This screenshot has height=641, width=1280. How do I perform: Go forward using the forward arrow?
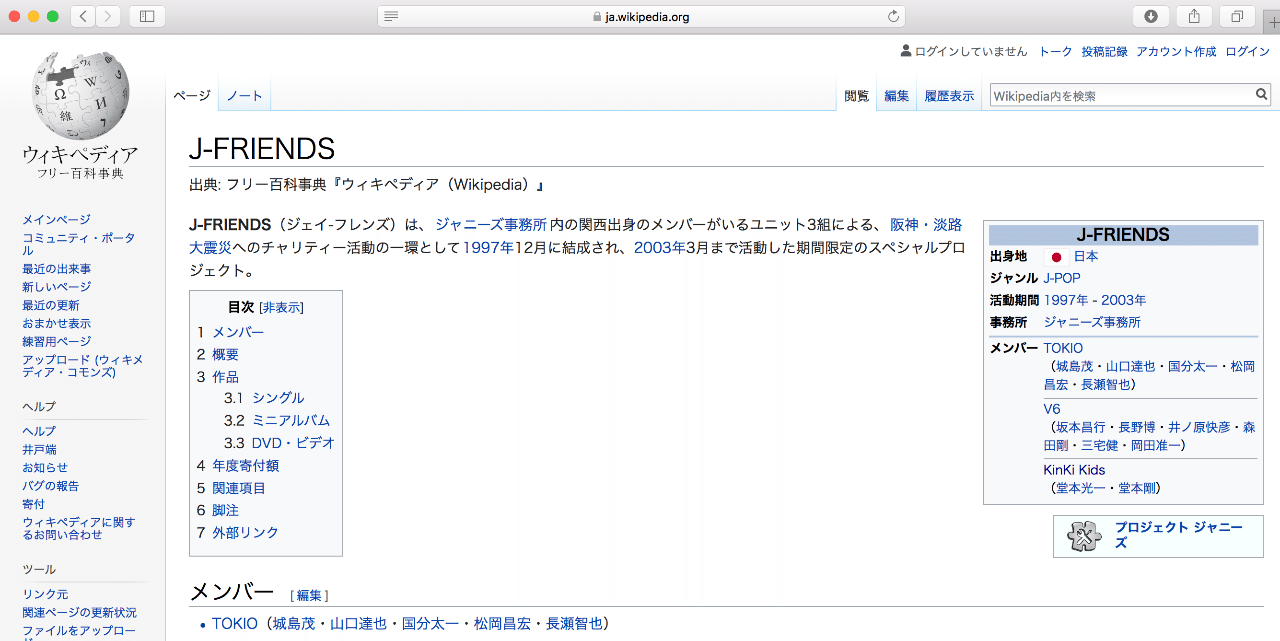click(x=107, y=16)
